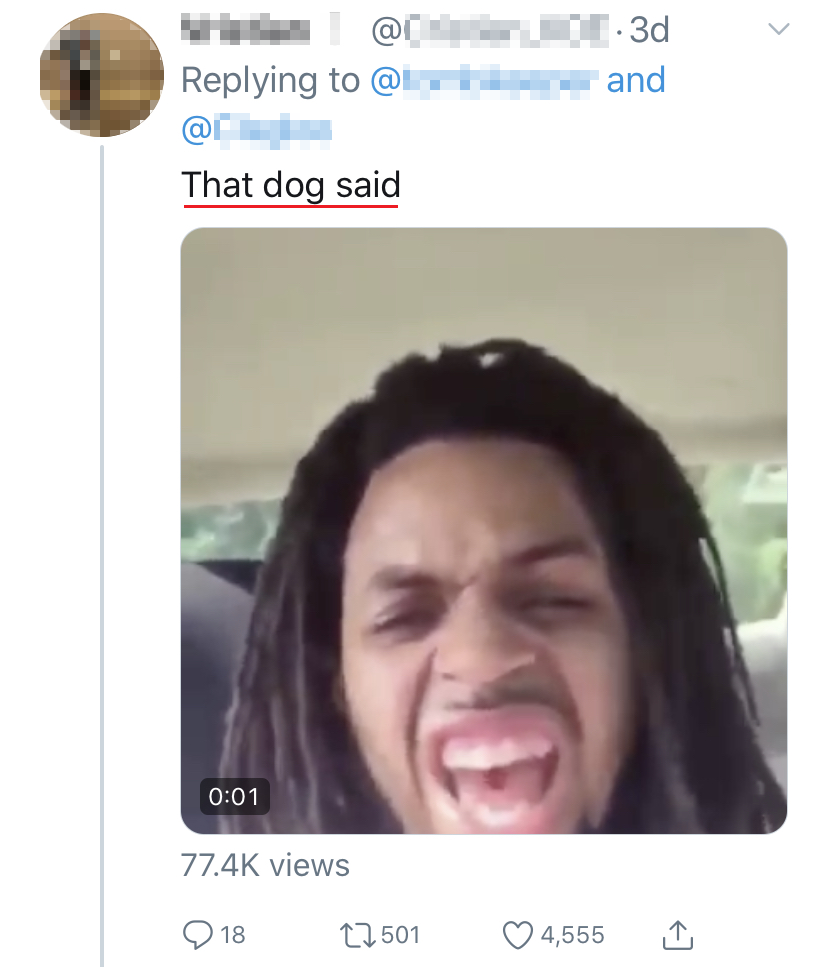
Task: Click the reply count showing 18
Action: tap(232, 935)
